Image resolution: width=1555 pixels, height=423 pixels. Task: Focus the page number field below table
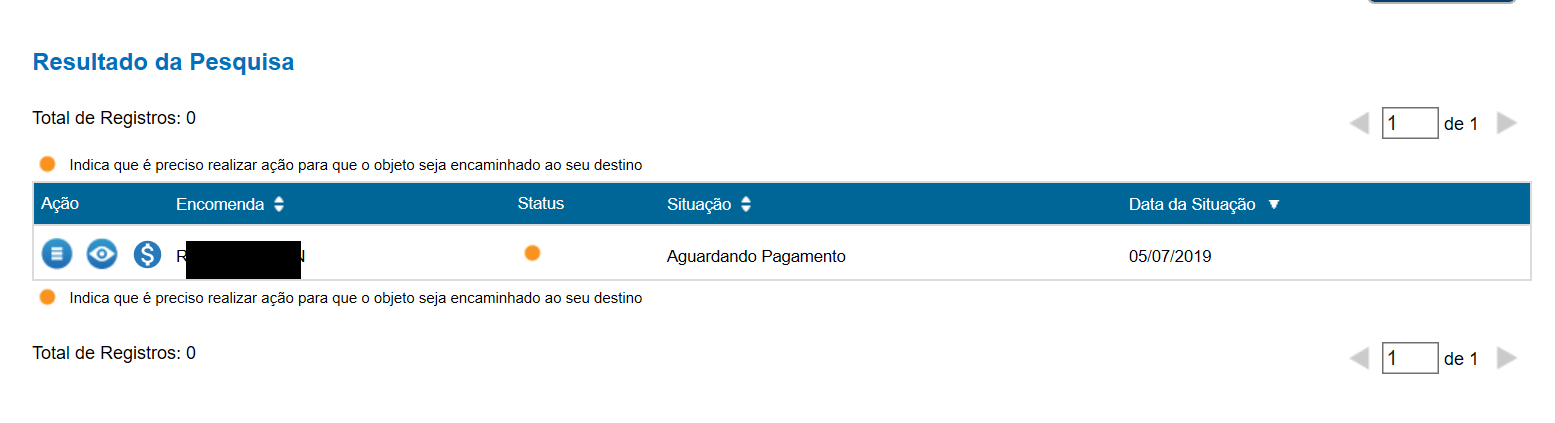click(1410, 358)
